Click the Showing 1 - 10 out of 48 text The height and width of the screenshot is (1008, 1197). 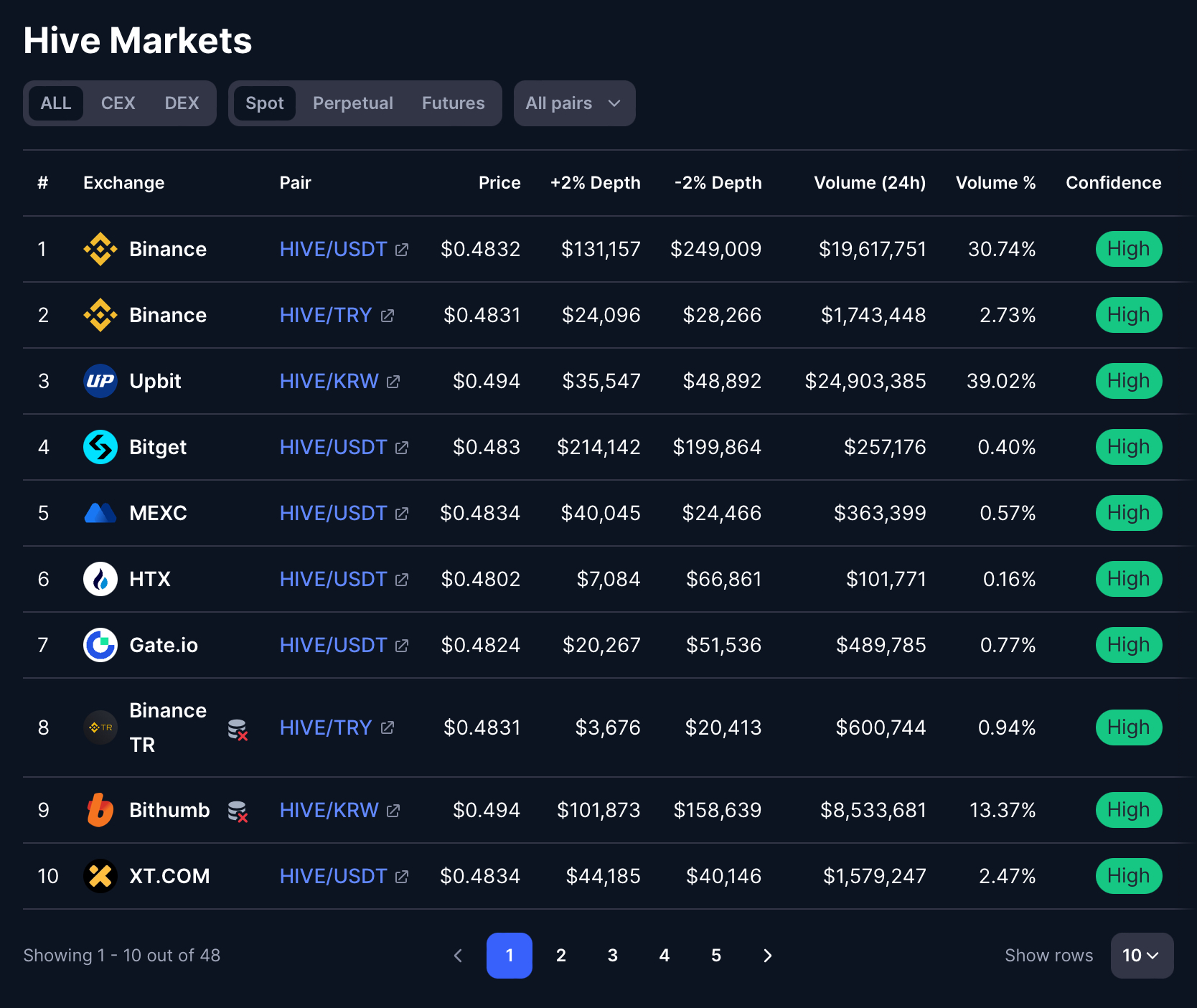(122, 956)
